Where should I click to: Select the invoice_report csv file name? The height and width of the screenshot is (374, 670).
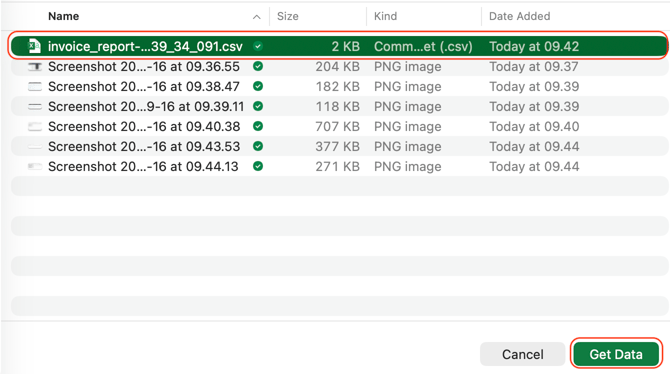(145, 46)
